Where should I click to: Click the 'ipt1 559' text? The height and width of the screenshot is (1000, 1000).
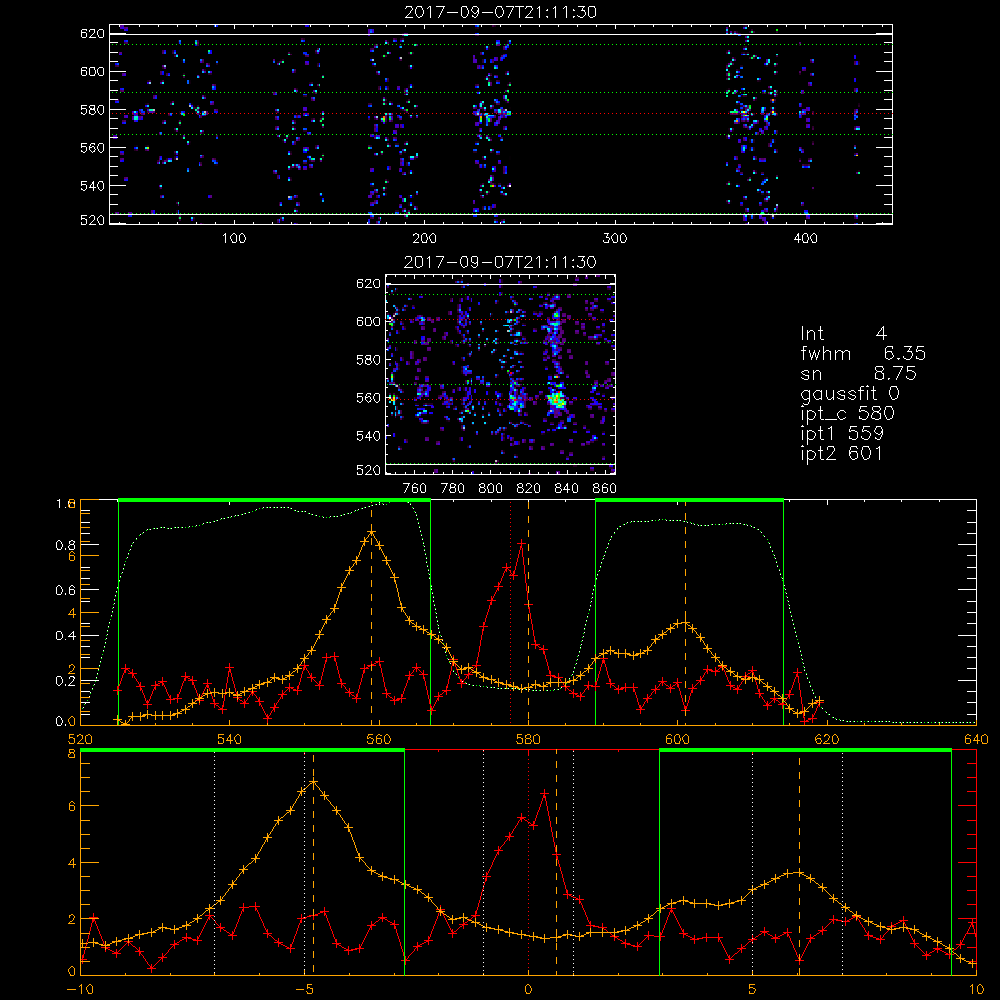842,434
